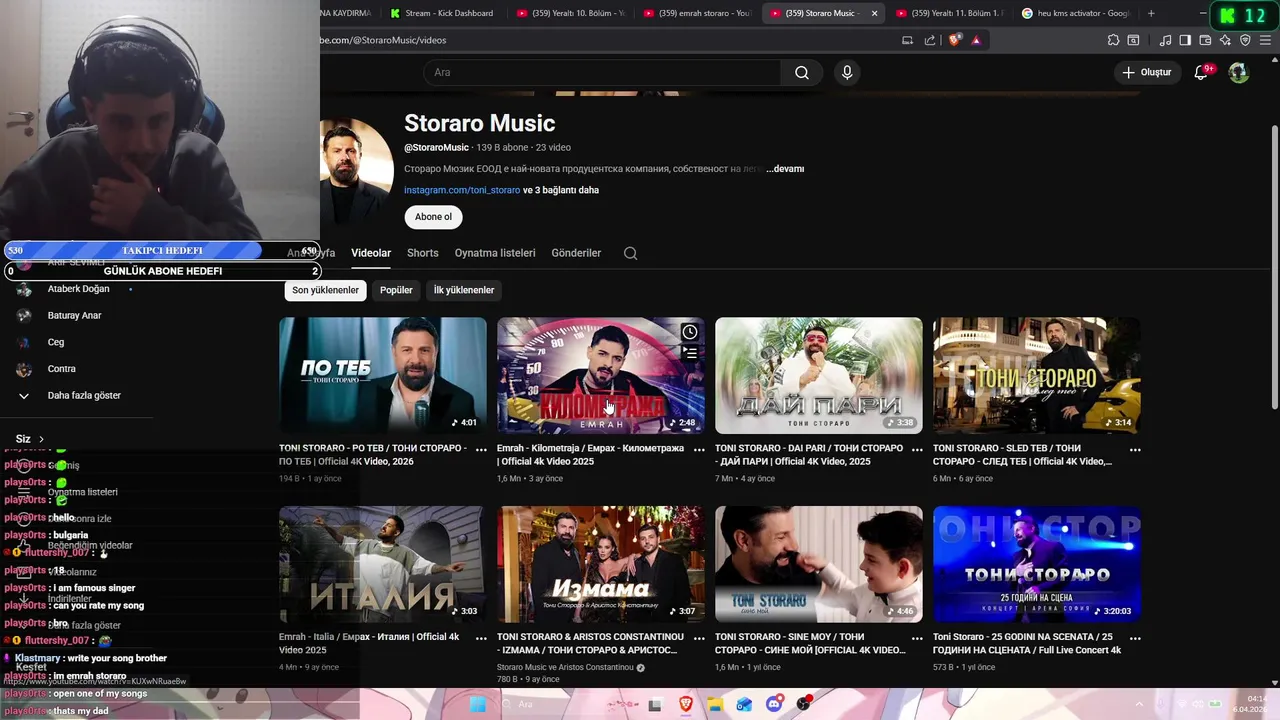Share this page via address bar share icon
The height and width of the screenshot is (720, 1280).
tap(930, 40)
